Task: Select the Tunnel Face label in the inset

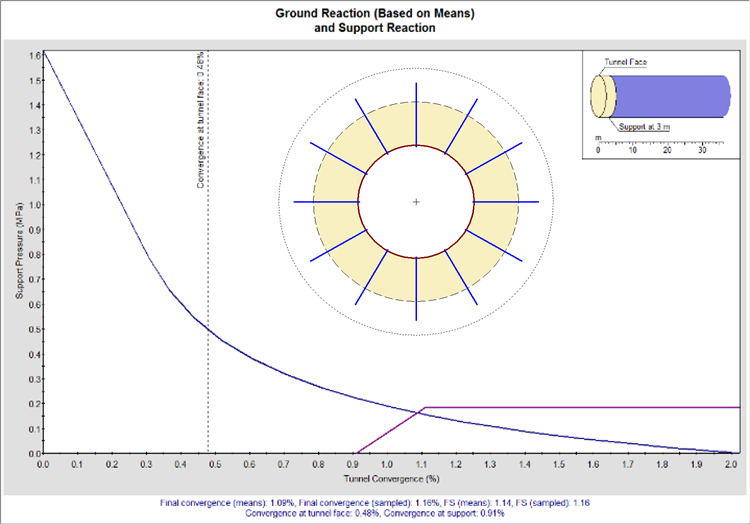Action: click(626, 62)
